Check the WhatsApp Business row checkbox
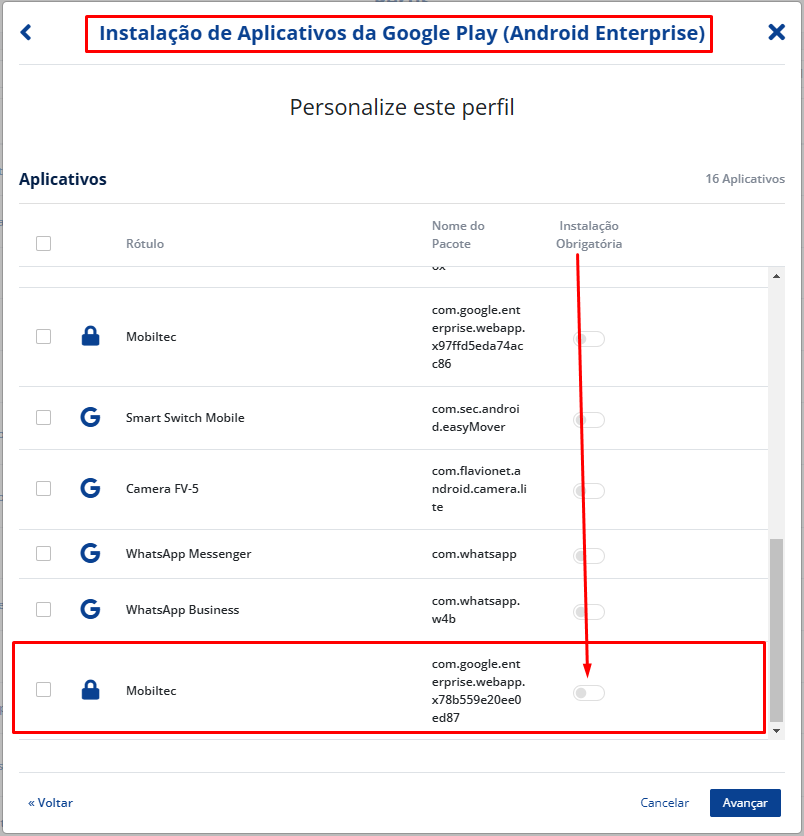The image size is (804, 836). coord(44,609)
